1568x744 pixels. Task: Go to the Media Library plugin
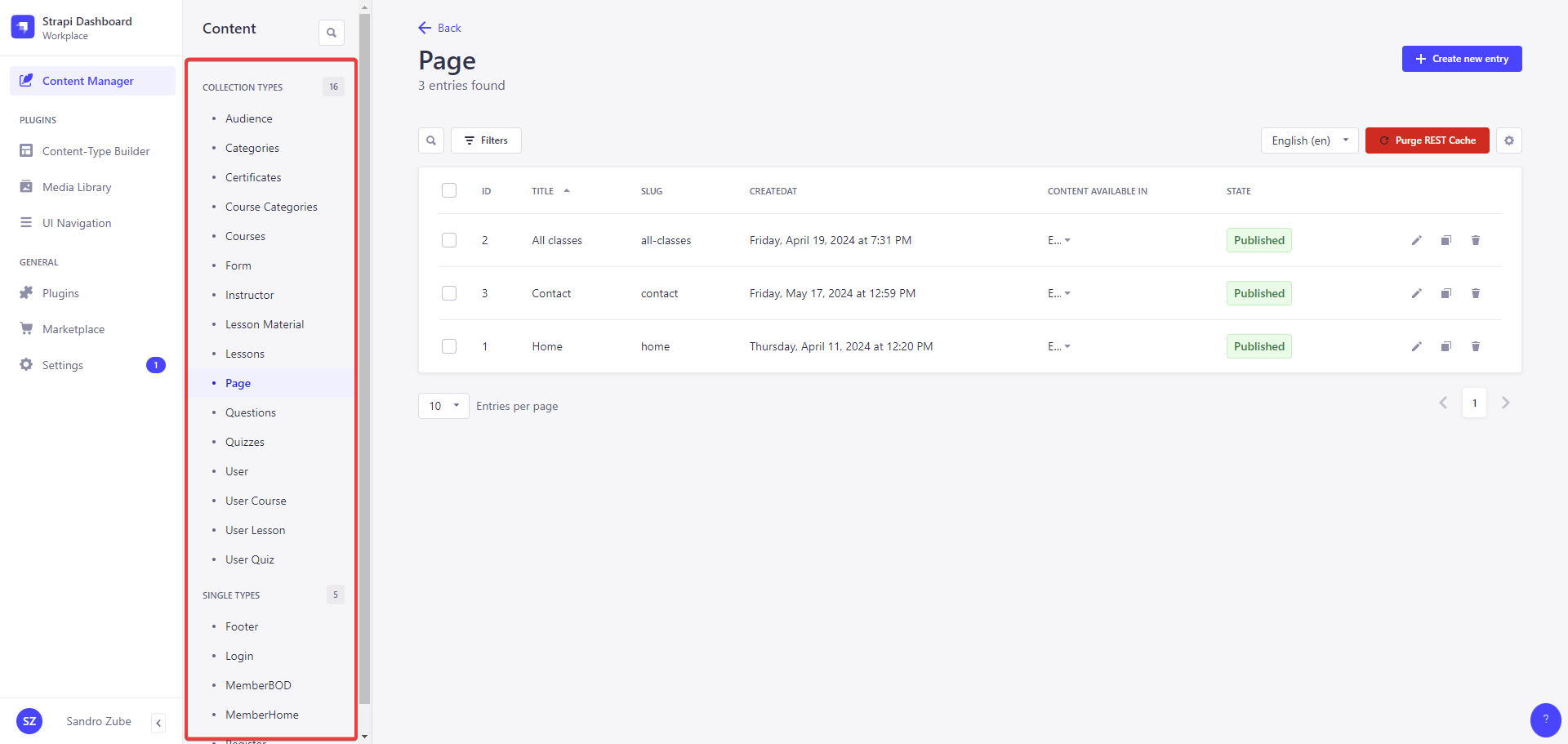click(x=77, y=187)
